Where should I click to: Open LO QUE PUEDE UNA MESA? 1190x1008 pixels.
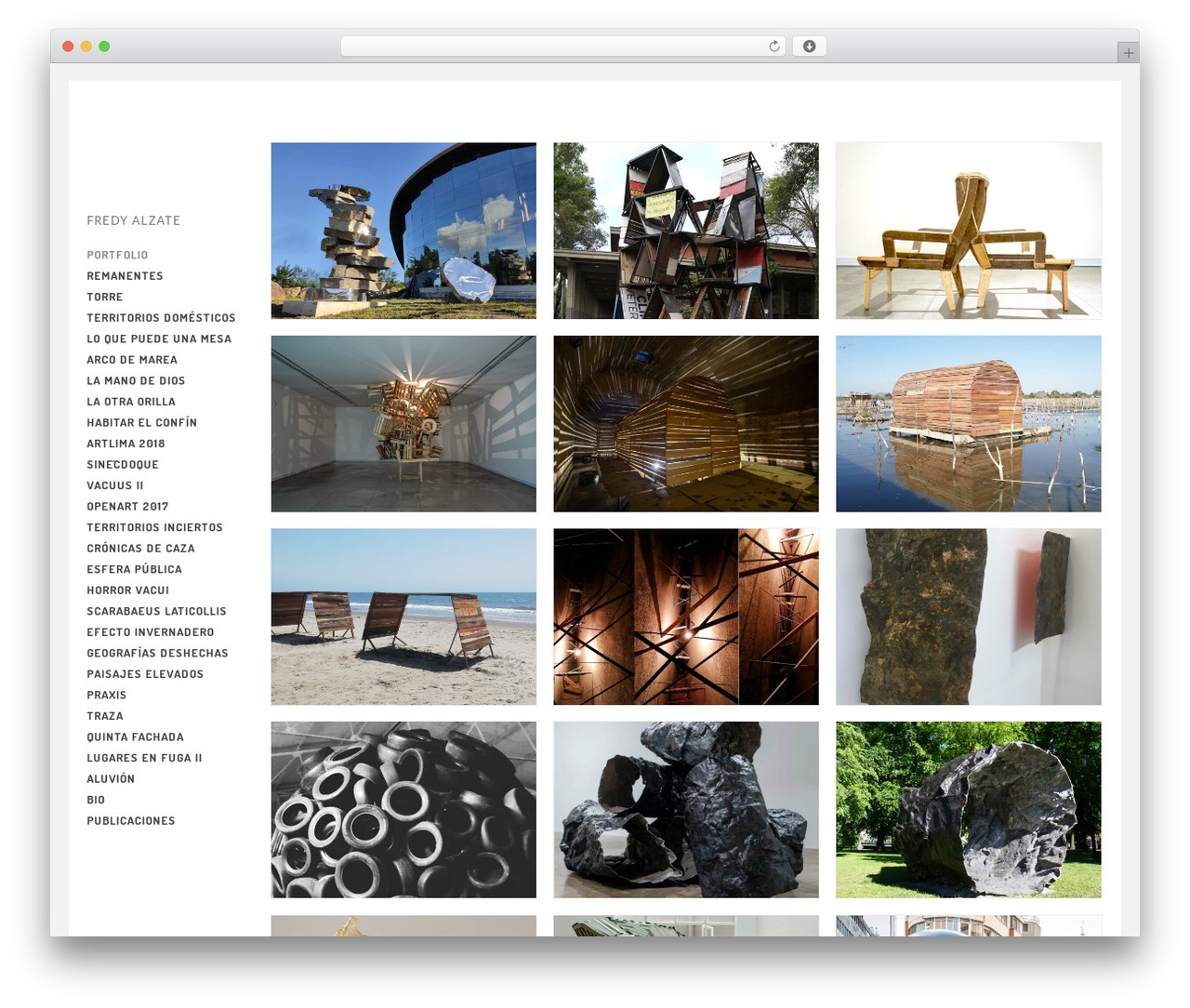tap(159, 338)
